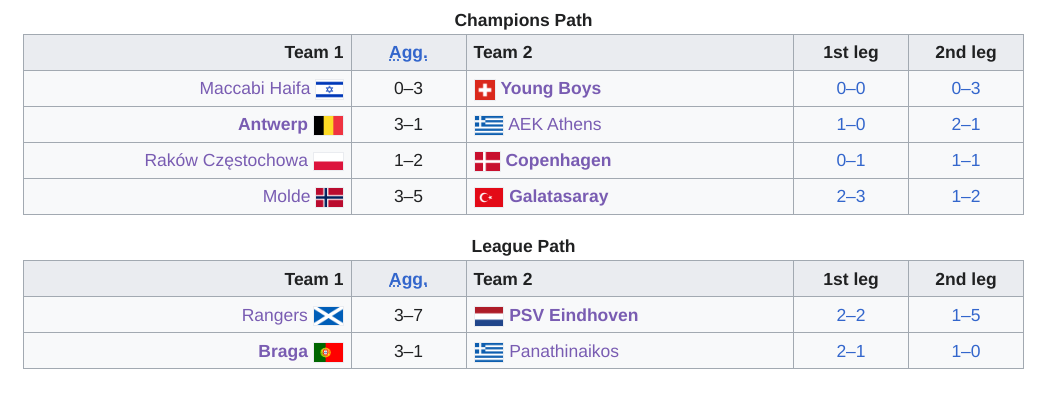The image size is (1038, 398).
Task: Click the Portugal flag beside Braga
Action: (x=328, y=351)
